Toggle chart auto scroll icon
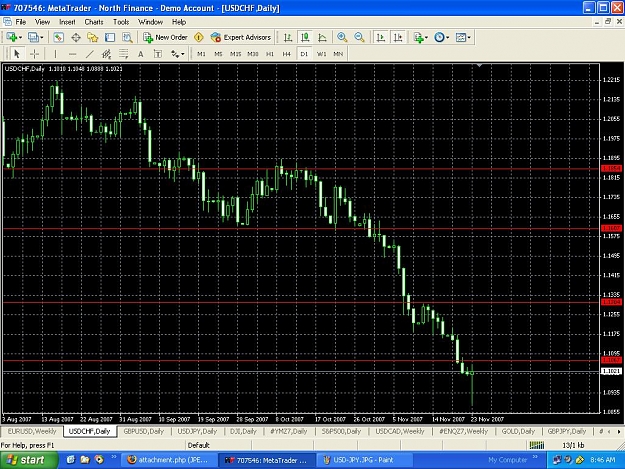This screenshot has width=625, height=469. pyautogui.click(x=381, y=37)
